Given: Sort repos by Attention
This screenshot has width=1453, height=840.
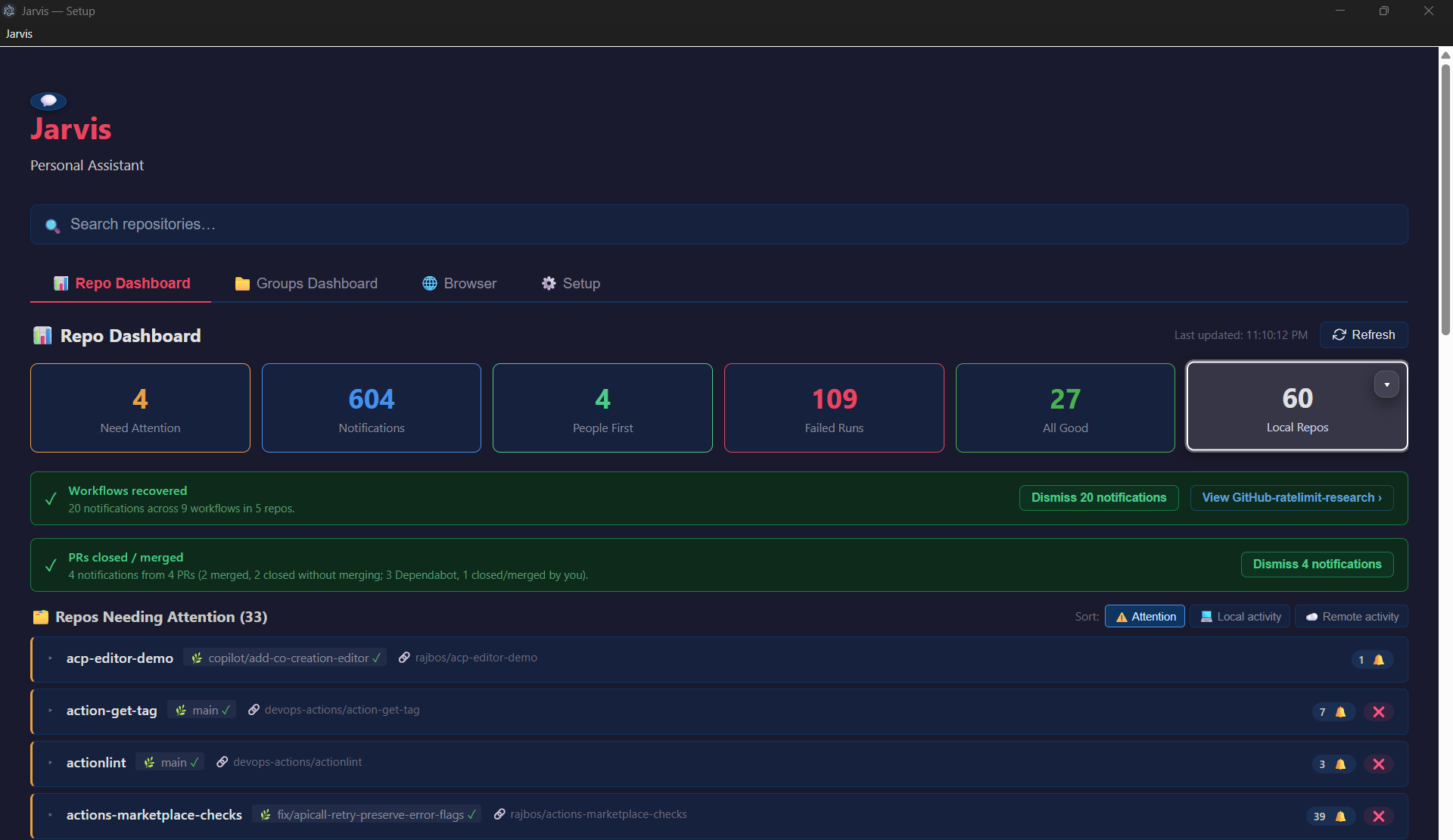Looking at the screenshot, I should coord(1145,617).
